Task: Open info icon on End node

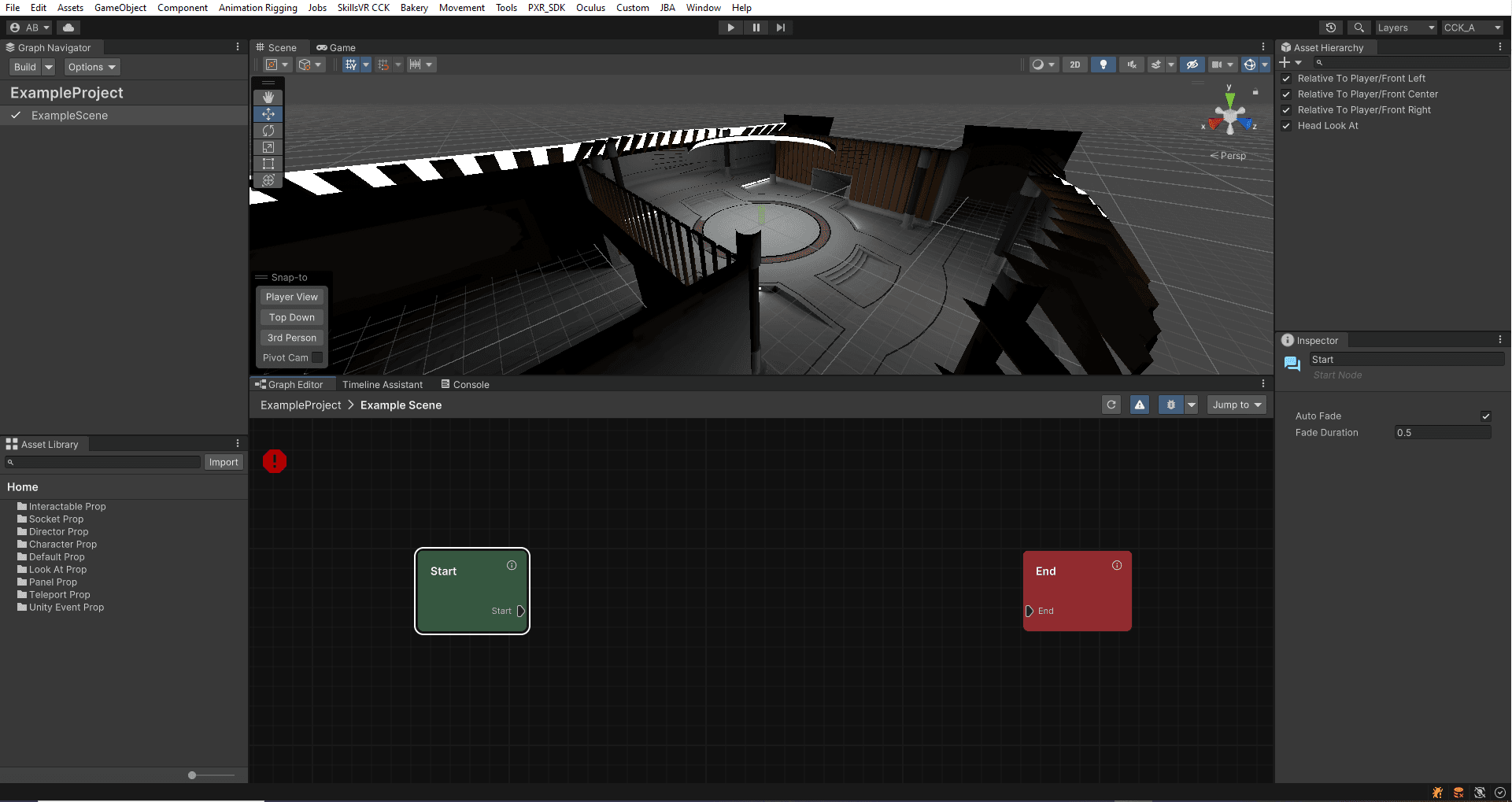Action: 1117,565
